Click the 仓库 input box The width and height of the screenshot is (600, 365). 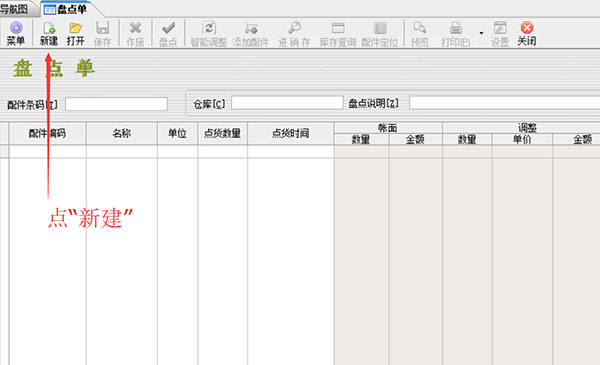pos(287,103)
